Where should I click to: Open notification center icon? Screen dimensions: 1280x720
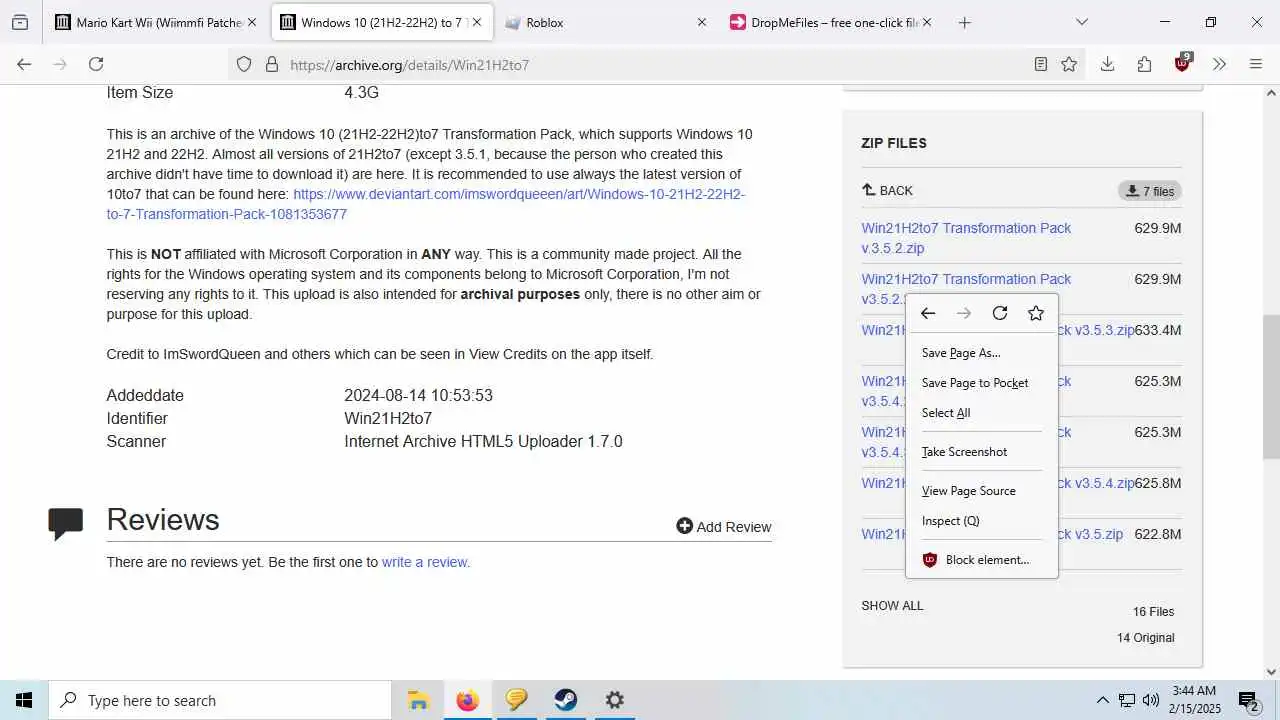point(1248,701)
